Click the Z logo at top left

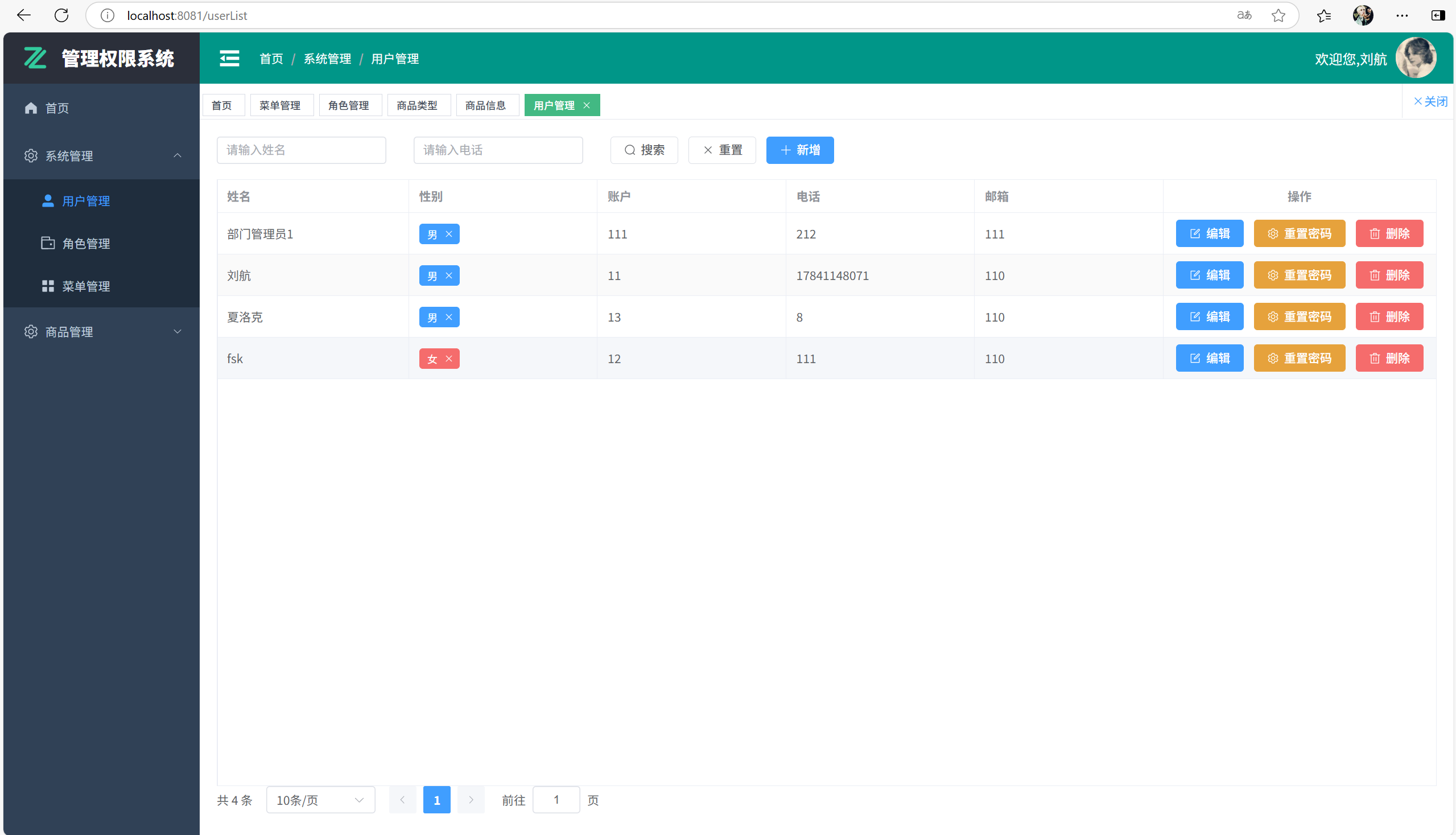(x=35, y=57)
